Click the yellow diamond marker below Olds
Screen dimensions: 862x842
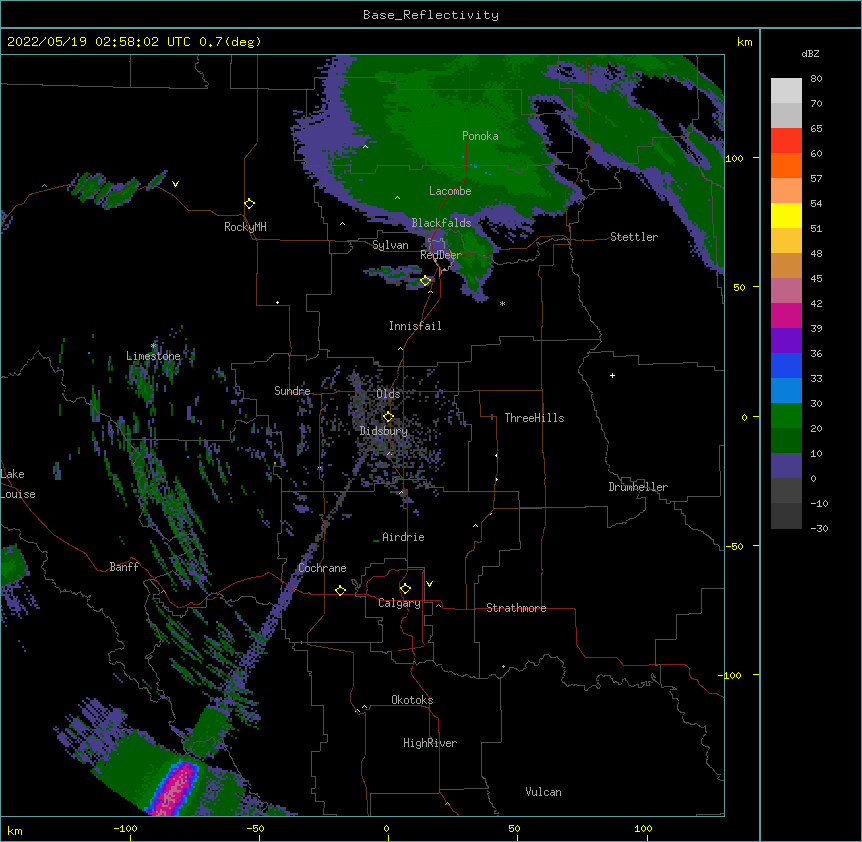[x=388, y=416]
